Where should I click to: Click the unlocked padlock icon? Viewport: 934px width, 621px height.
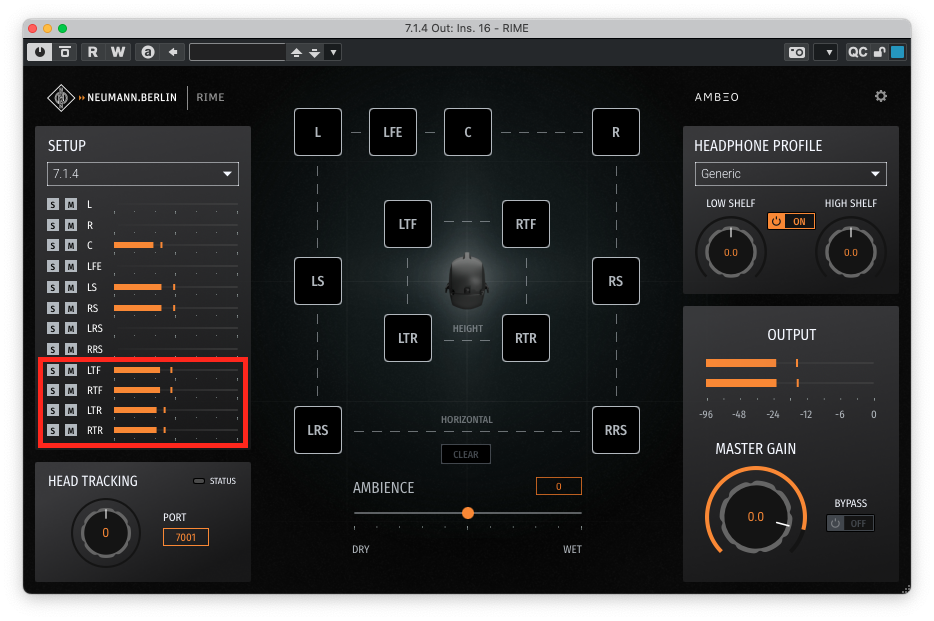coord(879,52)
